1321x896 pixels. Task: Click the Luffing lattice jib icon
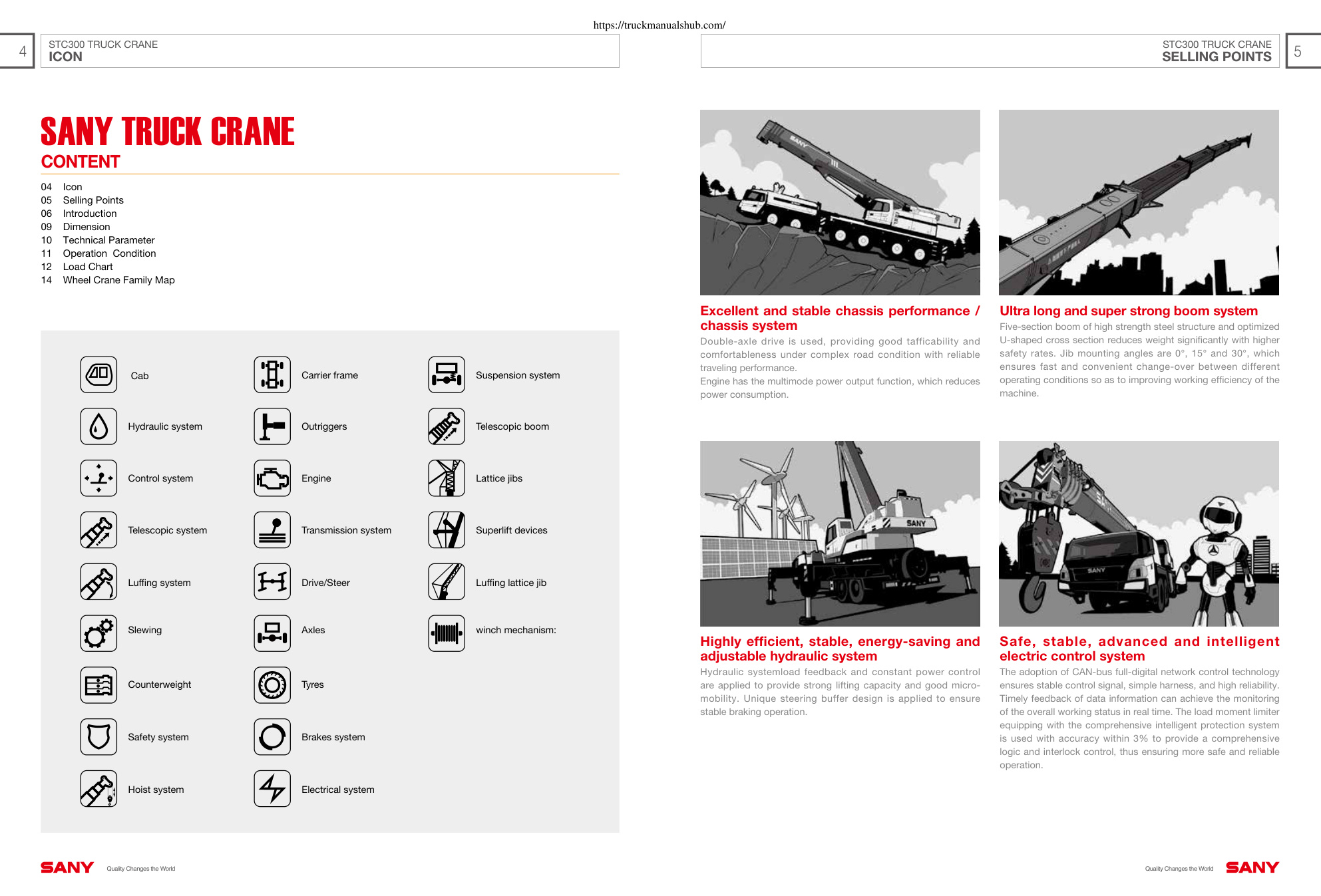(x=447, y=582)
